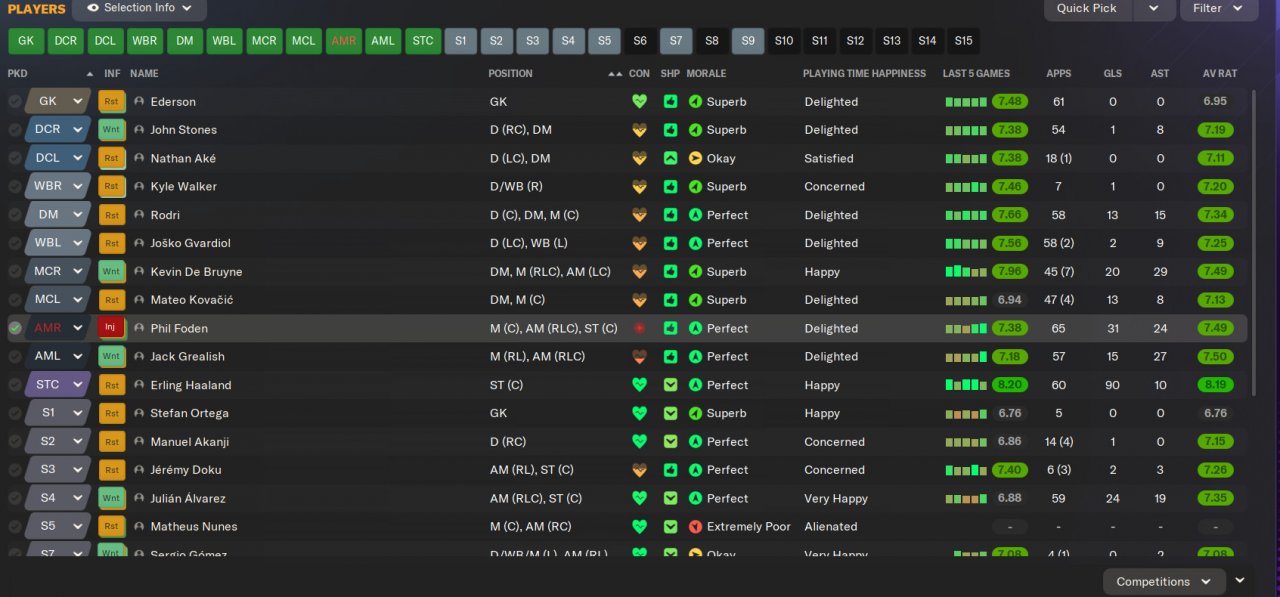This screenshot has height=597, width=1280.
Task: Click Ederson's green heart condition icon
Action: pos(640,101)
